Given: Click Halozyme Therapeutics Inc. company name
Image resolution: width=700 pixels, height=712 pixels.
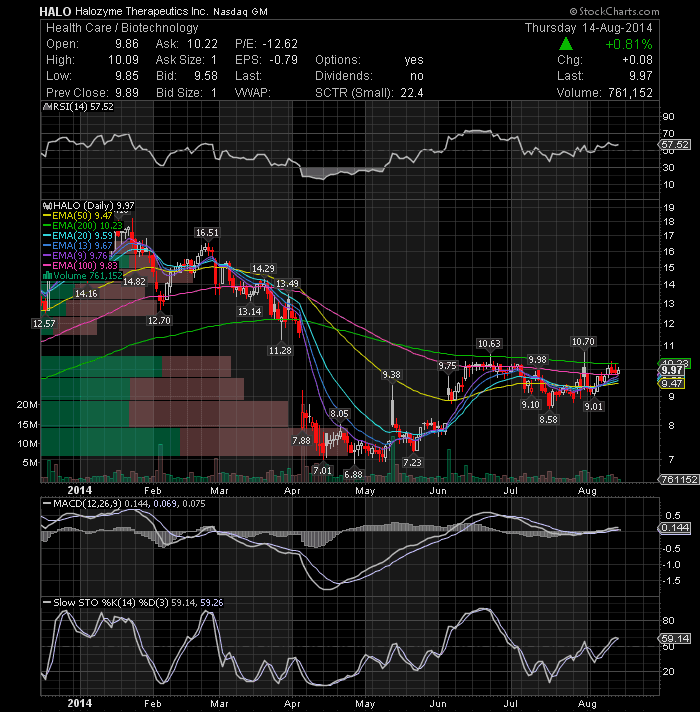Looking at the screenshot, I should click(x=142, y=11).
